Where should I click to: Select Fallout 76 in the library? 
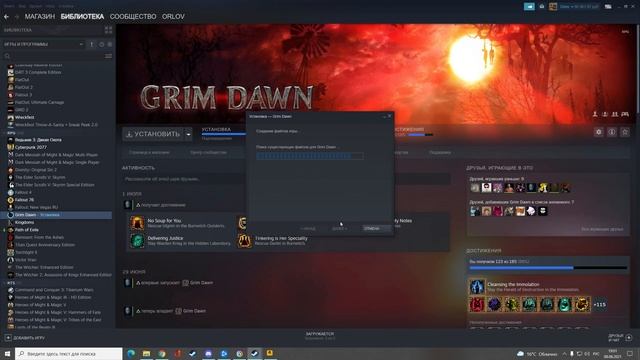pyautogui.click(x=24, y=200)
